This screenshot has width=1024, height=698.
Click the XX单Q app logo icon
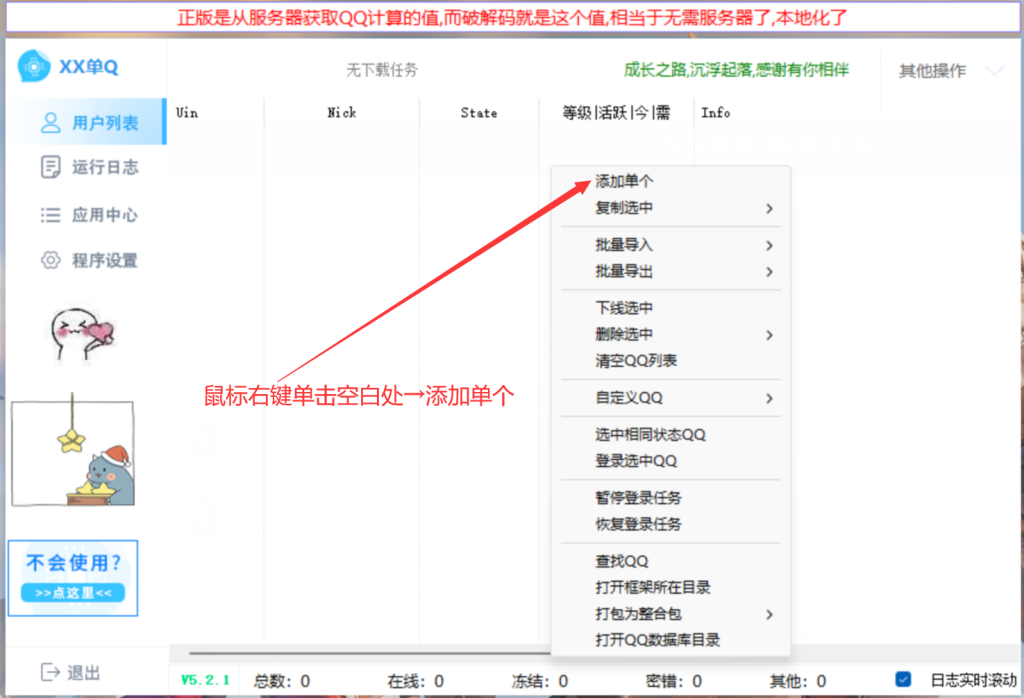[x=34, y=66]
